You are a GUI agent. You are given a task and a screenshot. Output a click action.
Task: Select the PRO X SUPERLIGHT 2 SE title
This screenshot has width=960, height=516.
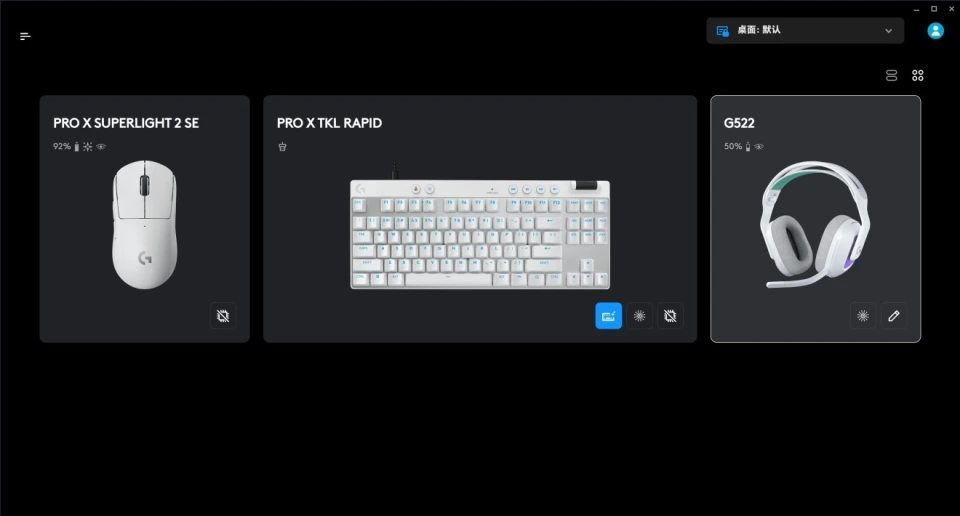pyautogui.click(x=126, y=123)
